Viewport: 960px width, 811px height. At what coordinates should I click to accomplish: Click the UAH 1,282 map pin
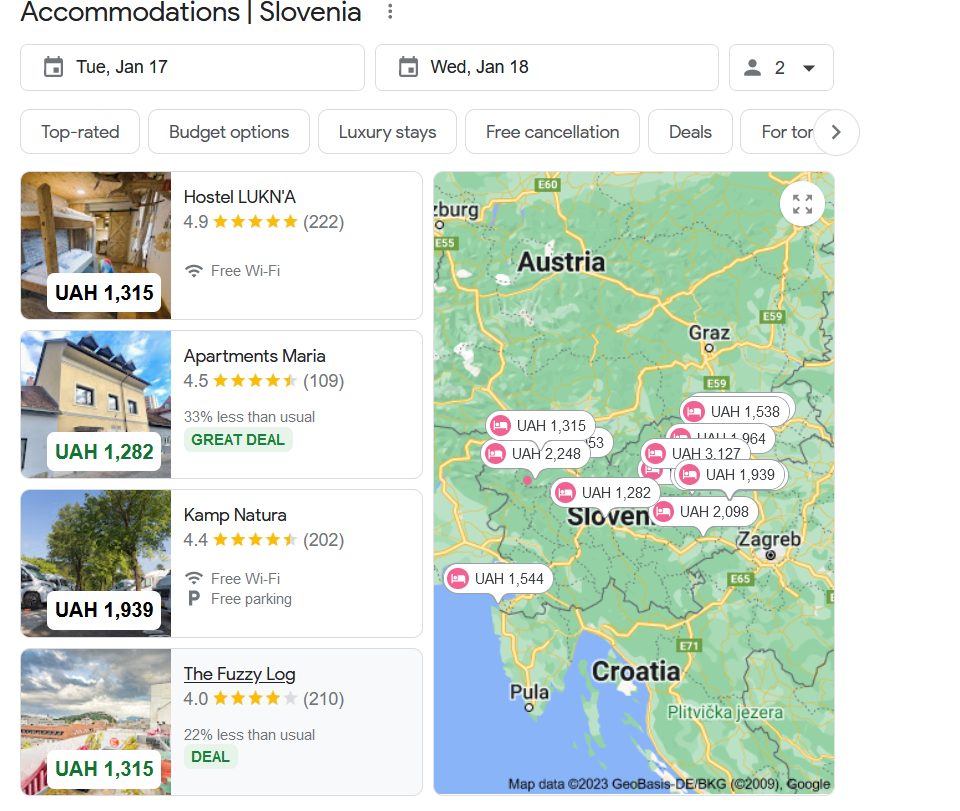pos(604,493)
